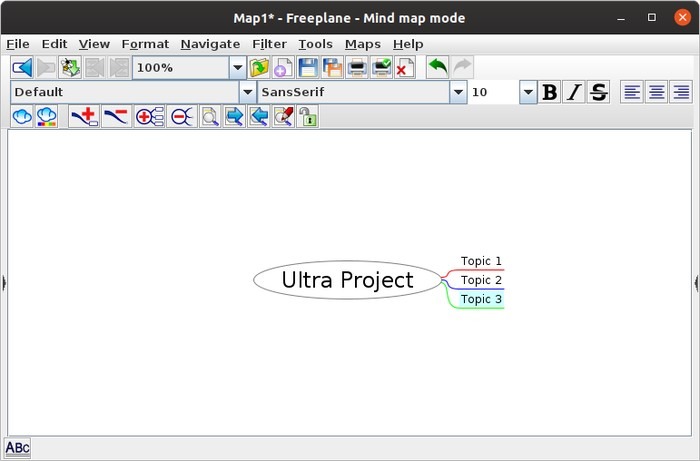
Task: Open the print preview
Action: [x=381, y=68]
